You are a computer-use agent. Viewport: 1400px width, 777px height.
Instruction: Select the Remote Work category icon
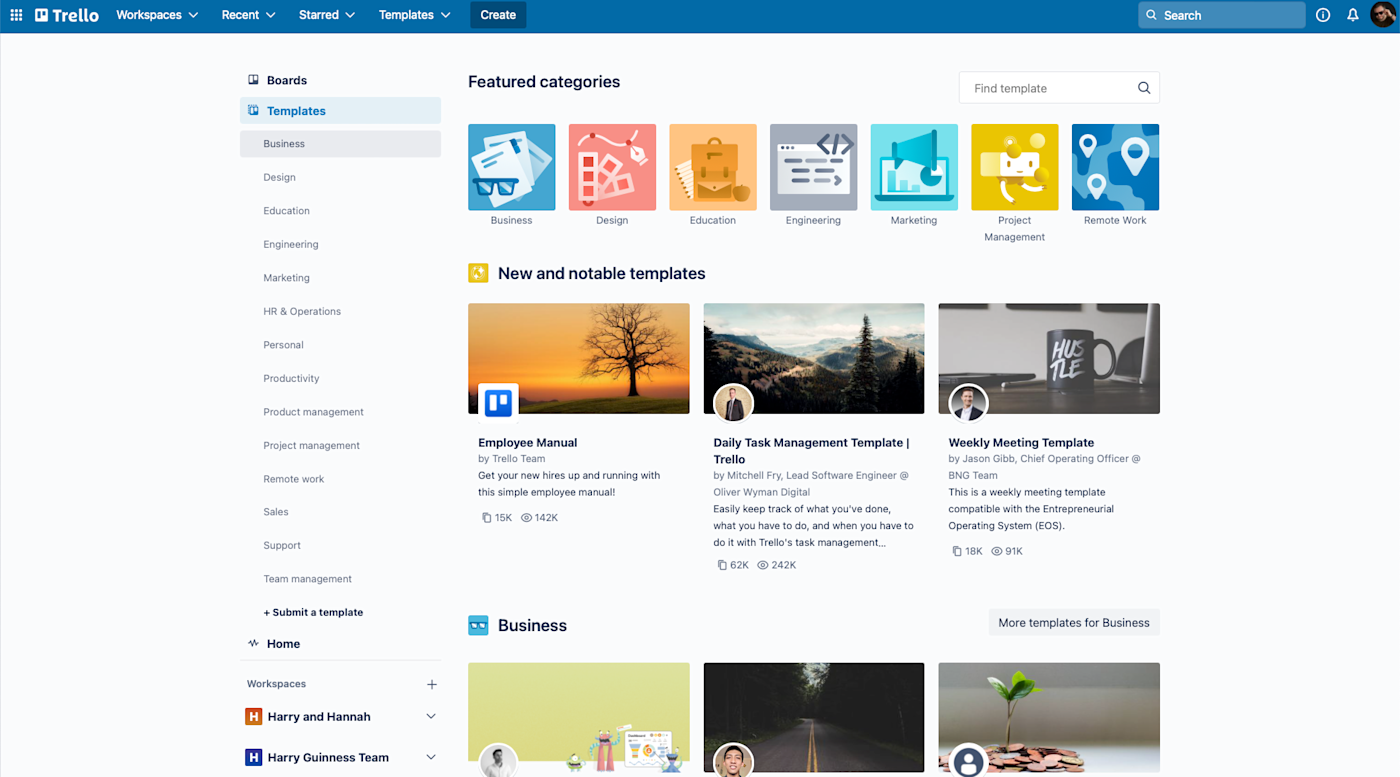click(1115, 167)
